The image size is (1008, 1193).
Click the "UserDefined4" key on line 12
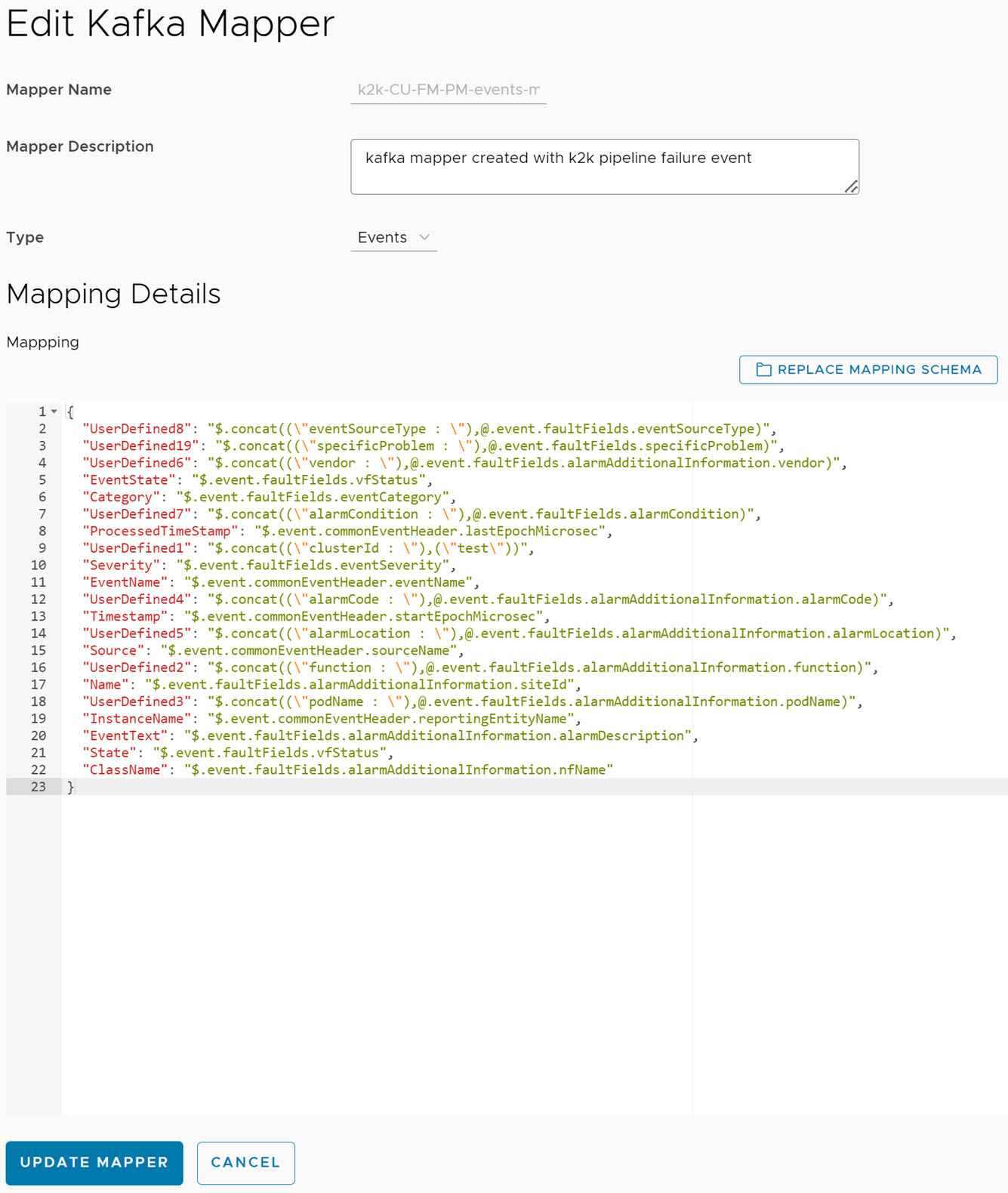[137, 600]
